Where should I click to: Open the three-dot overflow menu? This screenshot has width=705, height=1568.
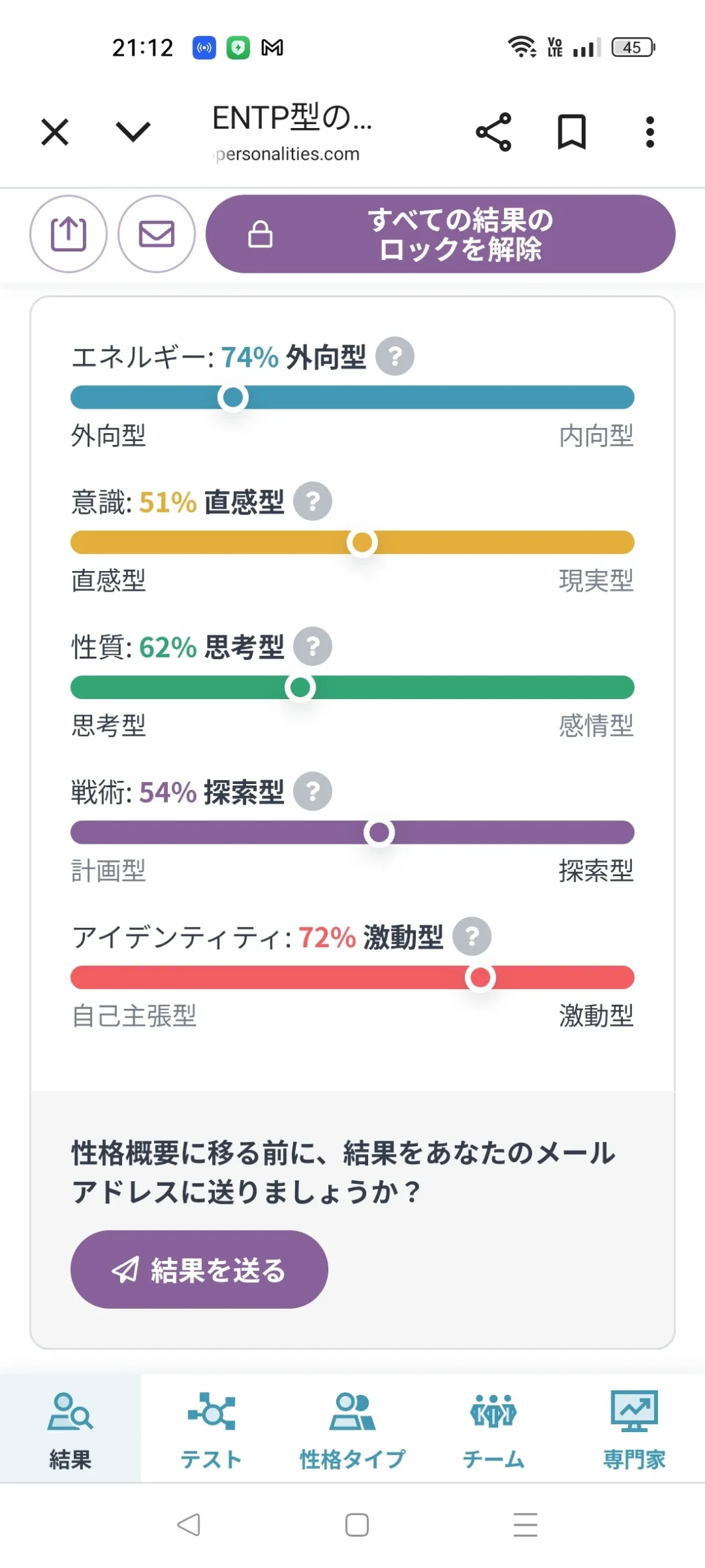[x=650, y=132]
